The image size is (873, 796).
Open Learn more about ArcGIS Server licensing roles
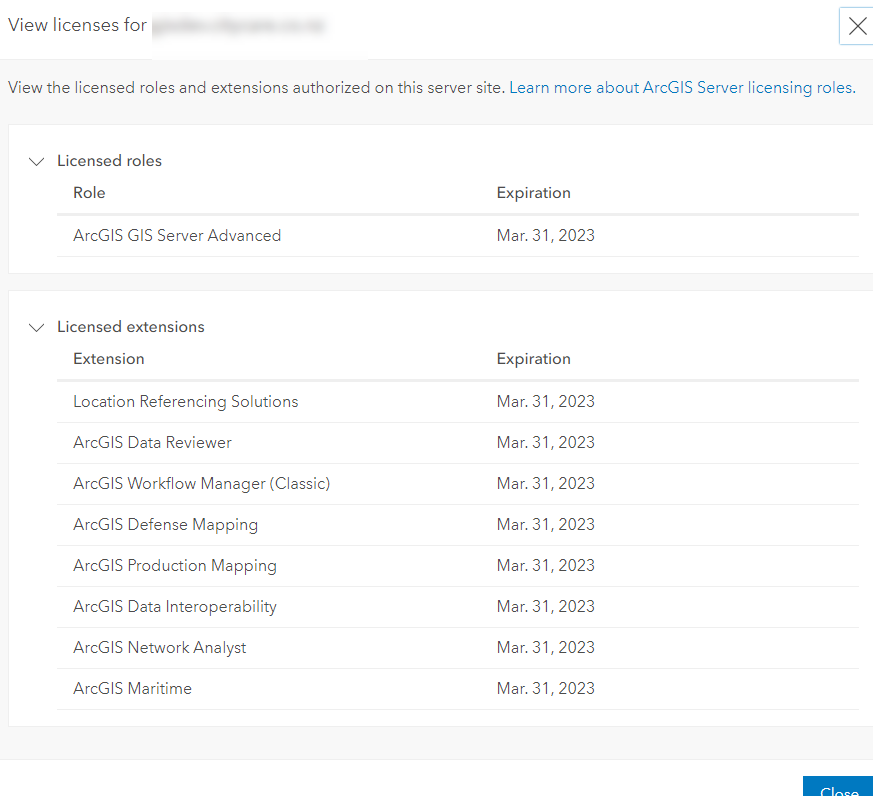pos(682,88)
